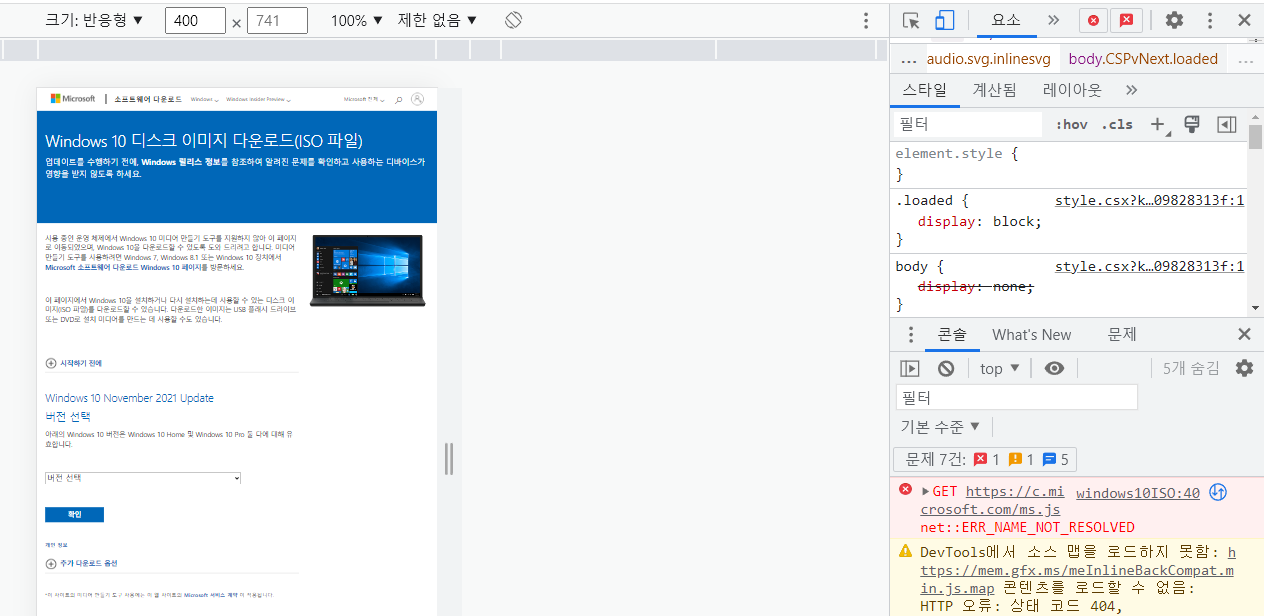Focus the styles 필터 input

pyautogui.click(x=968, y=124)
